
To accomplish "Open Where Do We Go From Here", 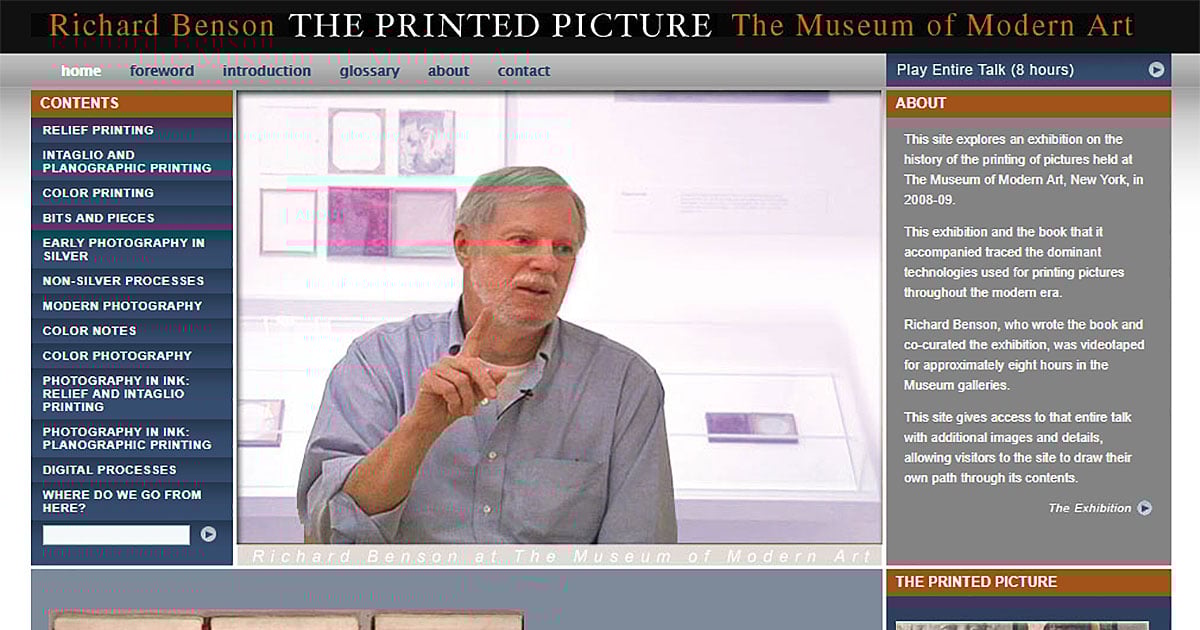I will (x=122, y=501).
